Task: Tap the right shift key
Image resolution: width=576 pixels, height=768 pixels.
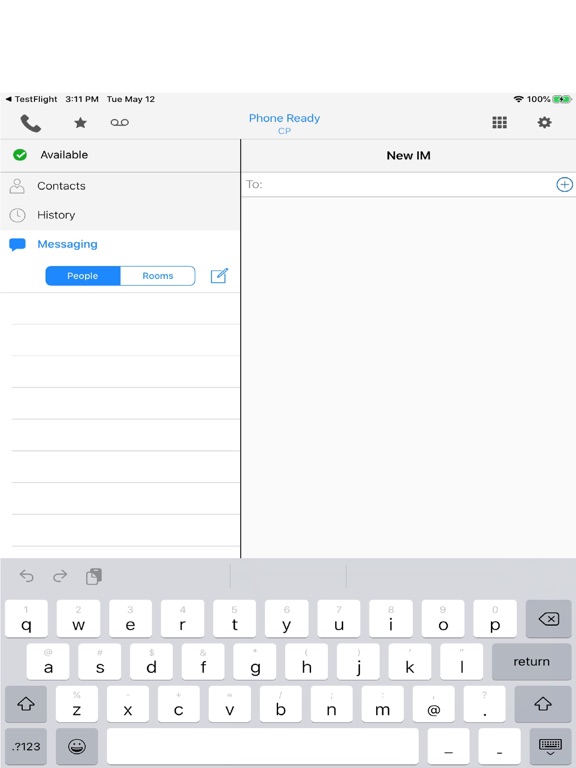Action: [x=543, y=704]
